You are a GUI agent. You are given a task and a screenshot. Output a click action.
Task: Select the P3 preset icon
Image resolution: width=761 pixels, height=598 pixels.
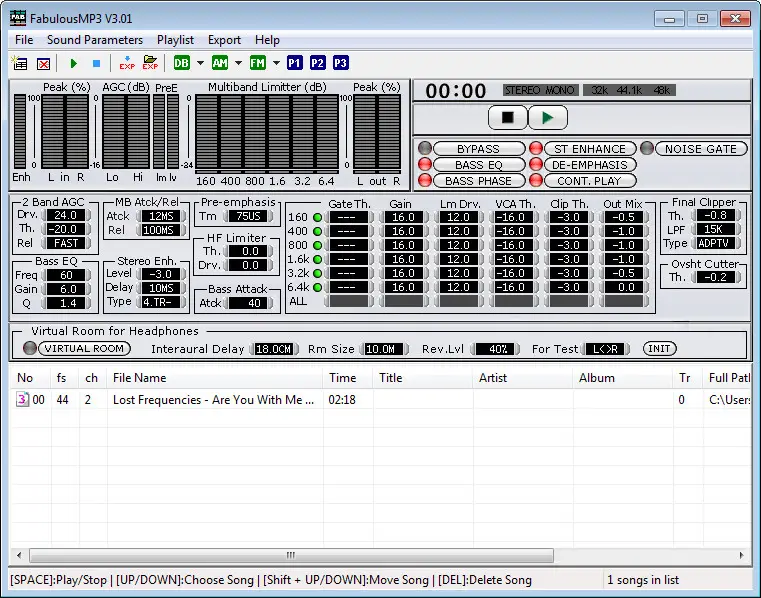pos(341,63)
